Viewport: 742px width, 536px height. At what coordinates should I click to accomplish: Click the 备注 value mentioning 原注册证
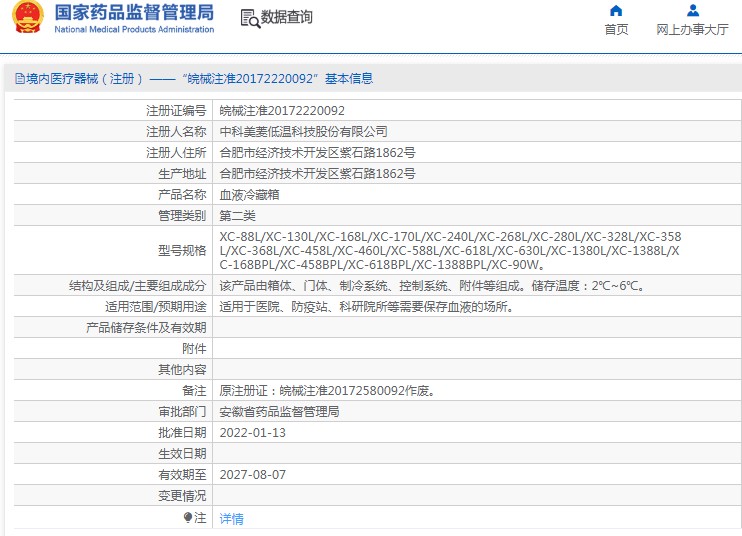[326, 391]
